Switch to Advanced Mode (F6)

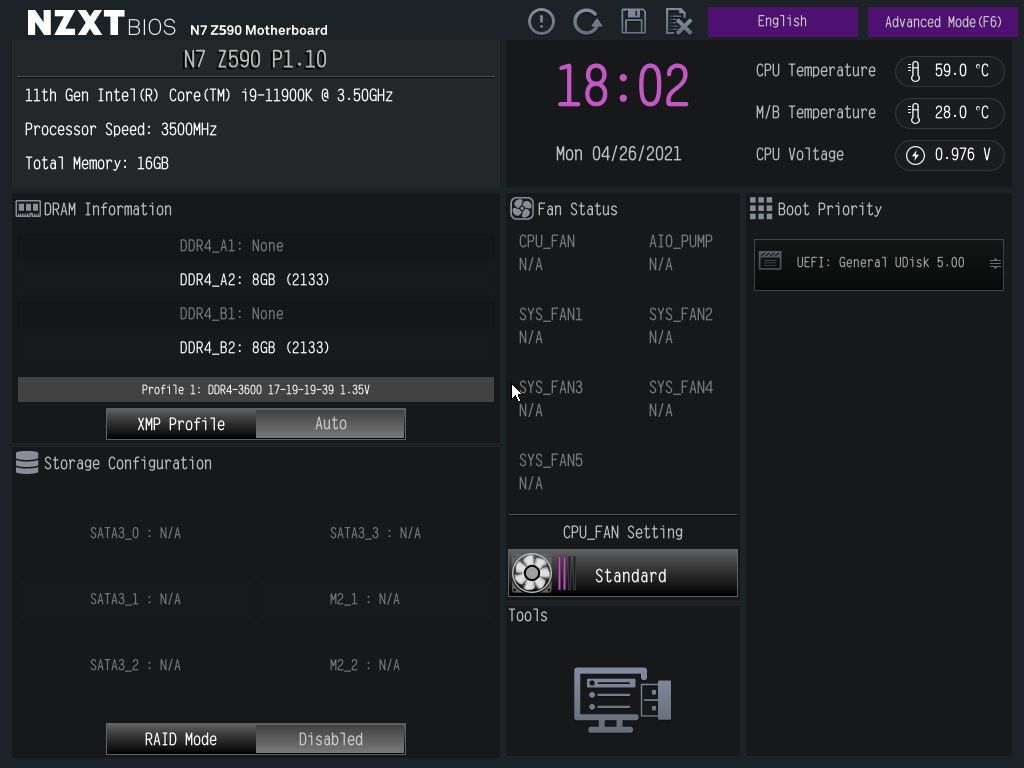[x=942, y=22]
